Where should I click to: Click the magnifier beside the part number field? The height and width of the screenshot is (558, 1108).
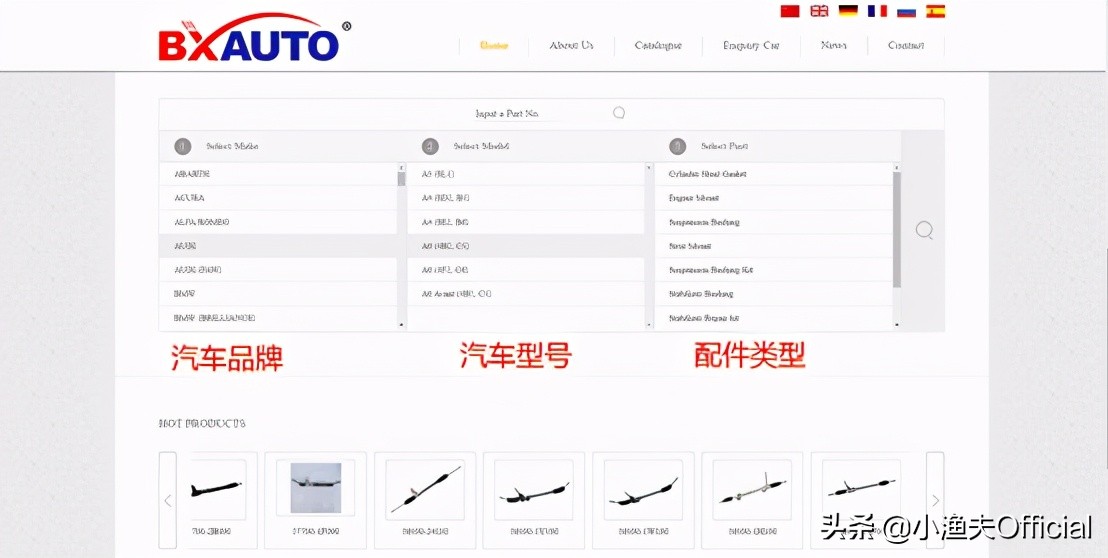619,113
